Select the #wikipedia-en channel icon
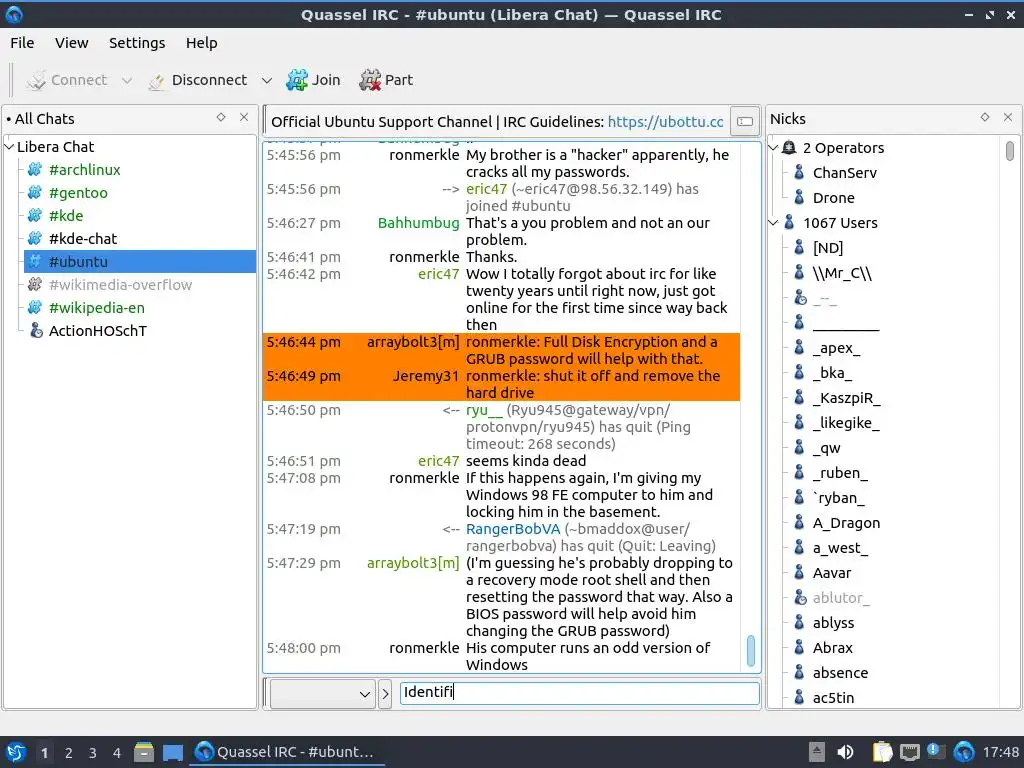Viewport: 1024px width, 768px height. click(35, 308)
